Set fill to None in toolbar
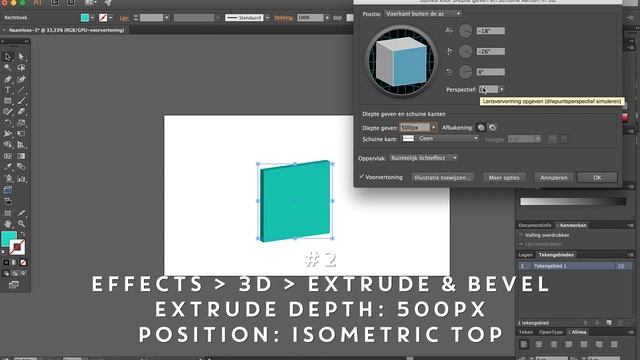The width and height of the screenshot is (640, 360). click(x=23, y=262)
